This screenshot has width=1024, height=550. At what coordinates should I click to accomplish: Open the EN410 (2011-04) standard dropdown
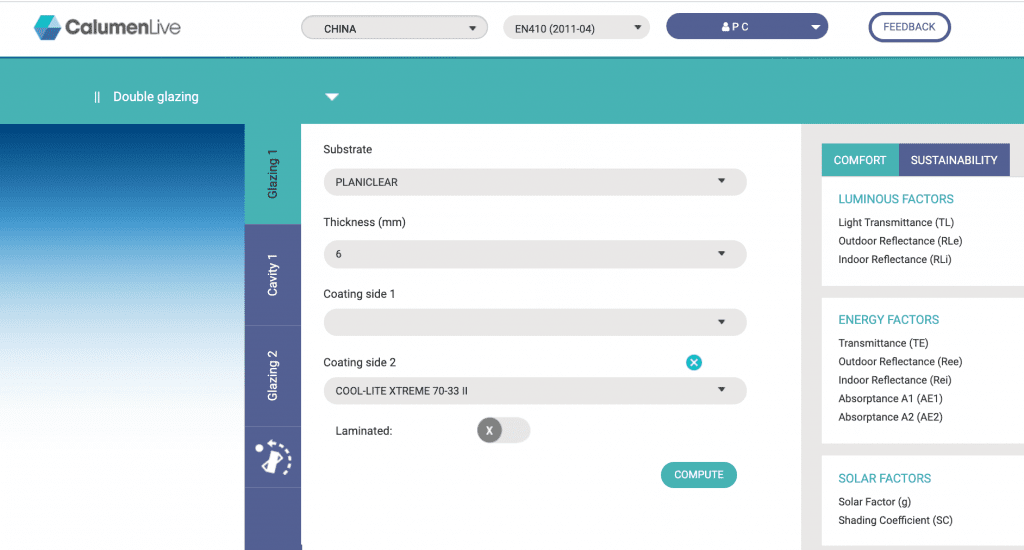click(x=576, y=28)
